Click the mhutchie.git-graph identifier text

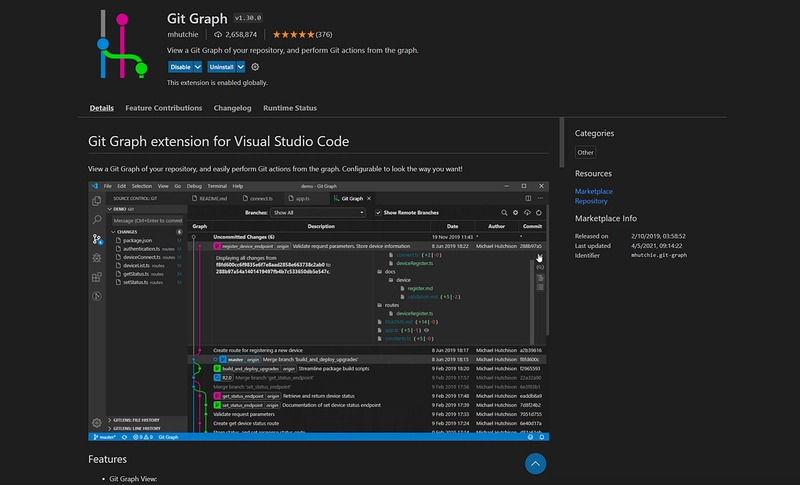tap(659, 255)
